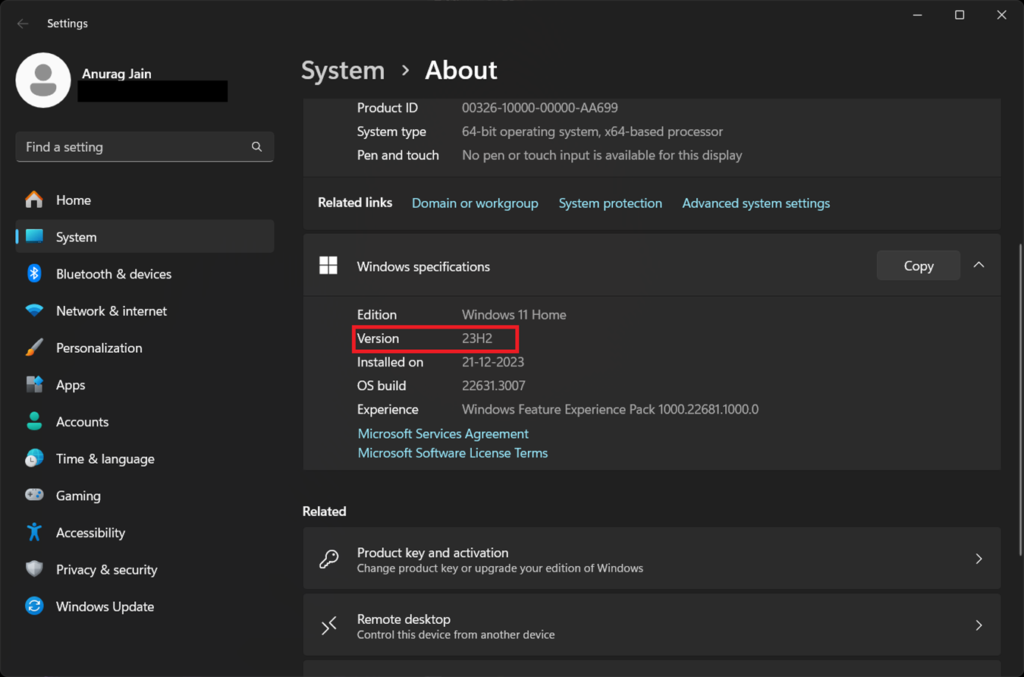Open Remote desktop chevron arrow
This screenshot has height=677, width=1024.
pos(978,625)
